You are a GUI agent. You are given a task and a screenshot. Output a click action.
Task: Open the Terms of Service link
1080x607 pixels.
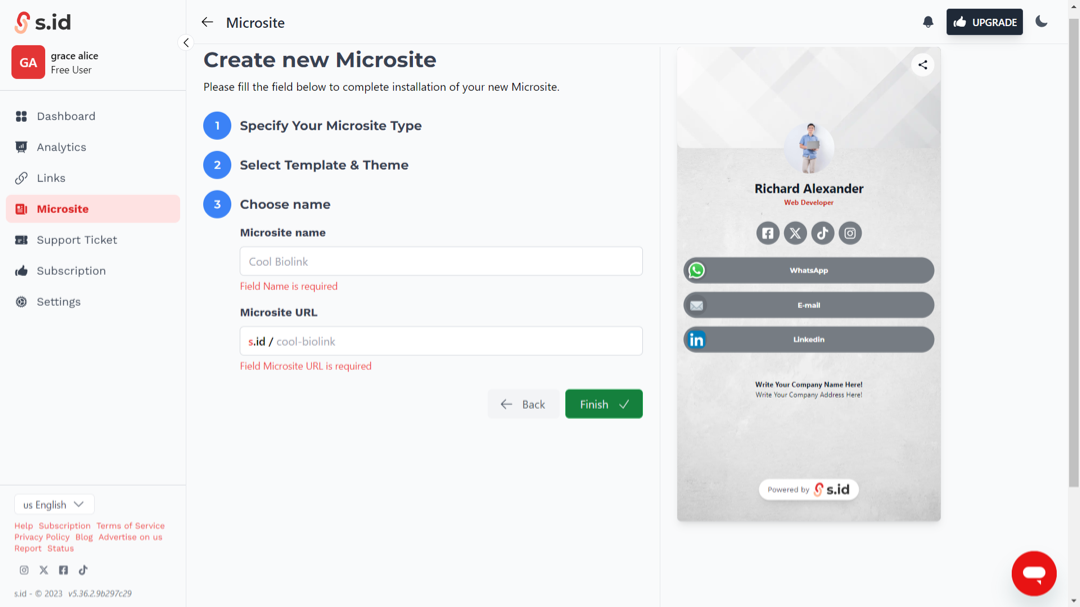(x=130, y=526)
